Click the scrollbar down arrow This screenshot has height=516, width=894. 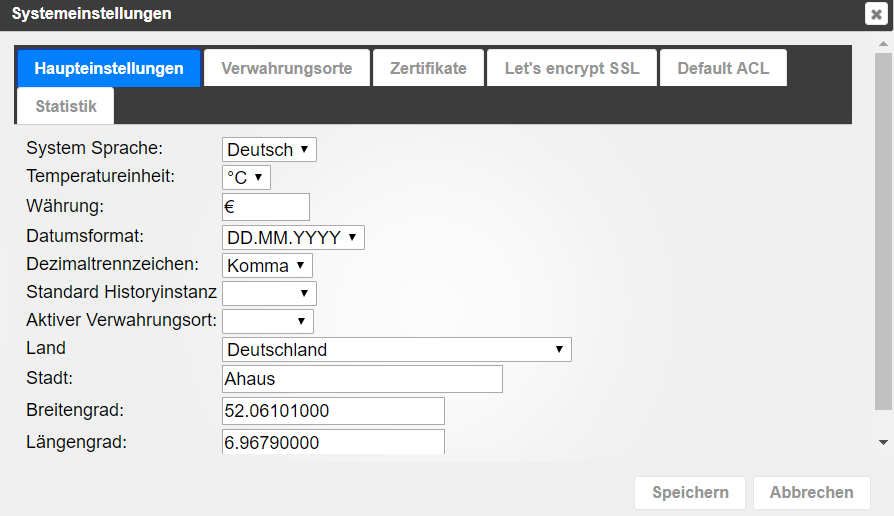pyautogui.click(x=883, y=442)
